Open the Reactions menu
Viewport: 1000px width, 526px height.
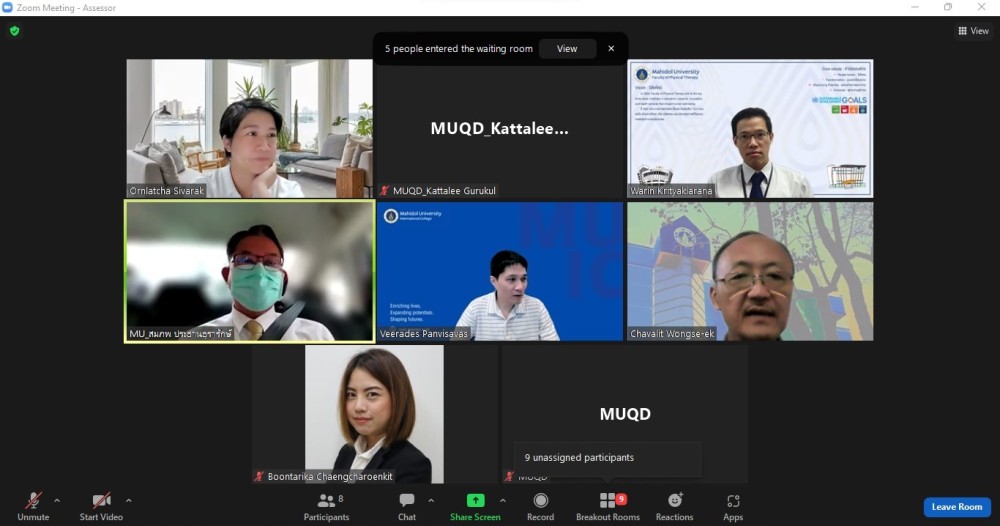click(674, 501)
